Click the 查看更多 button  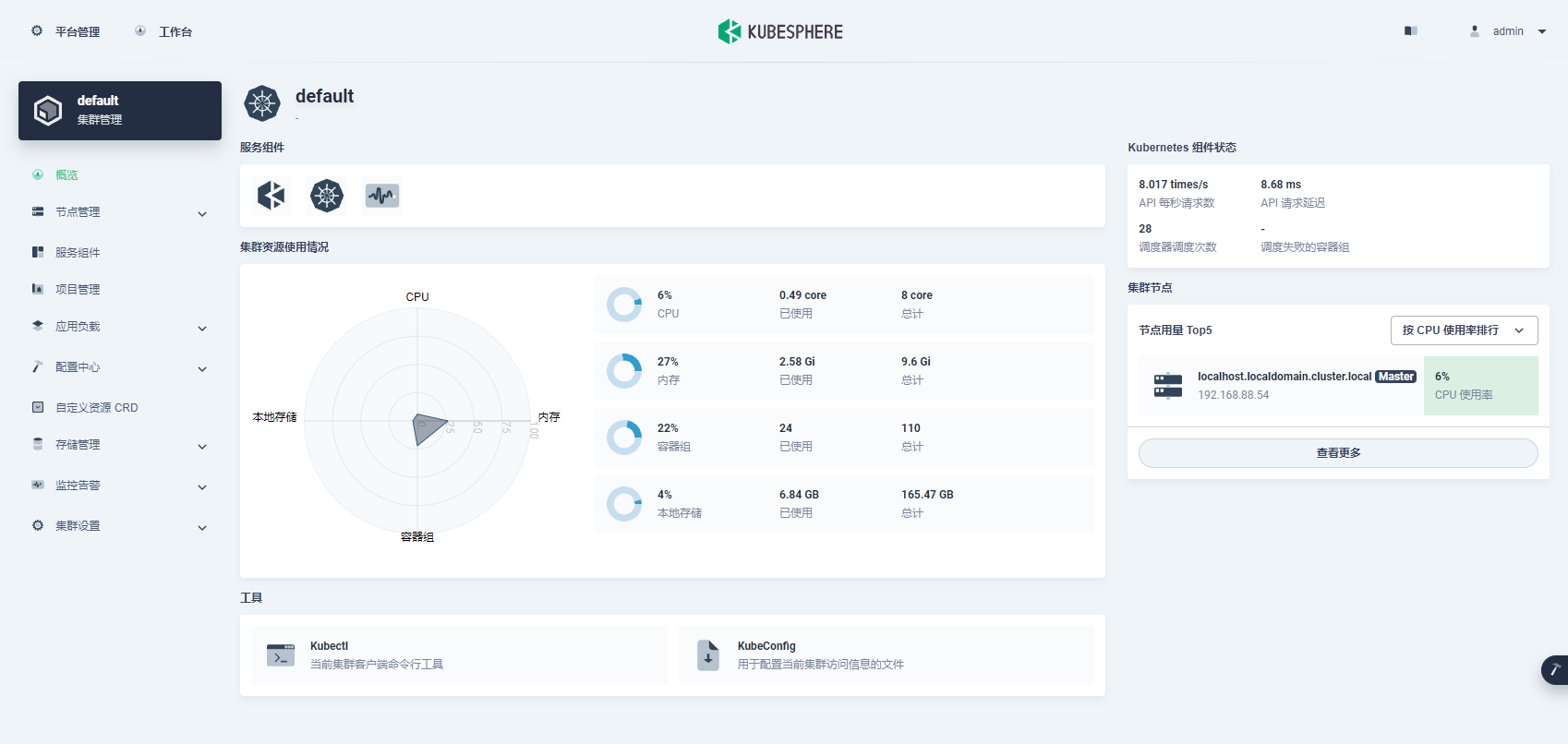tap(1338, 453)
